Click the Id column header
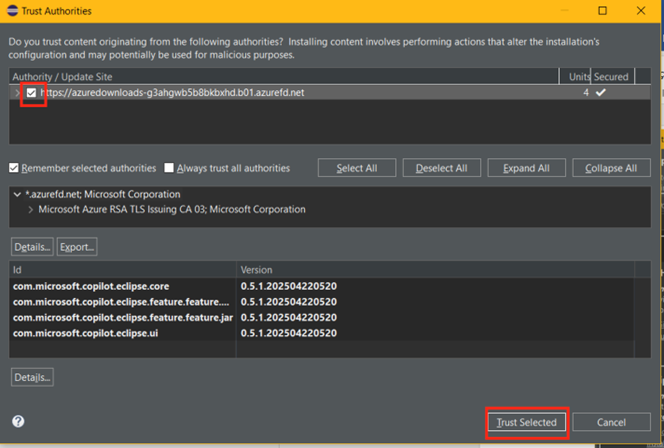Viewport: 664px width, 448px height. (122, 270)
